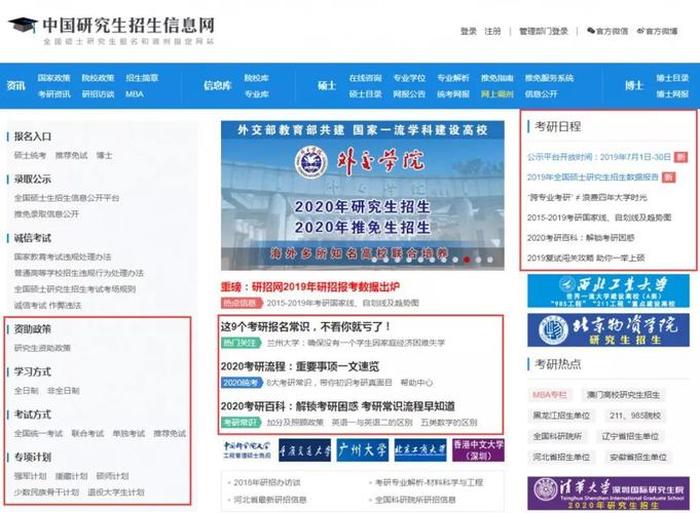700x513 pixels.
Task: Open 全国硕士研究生招生考试考场规则 link
Action: [x=75, y=289]
